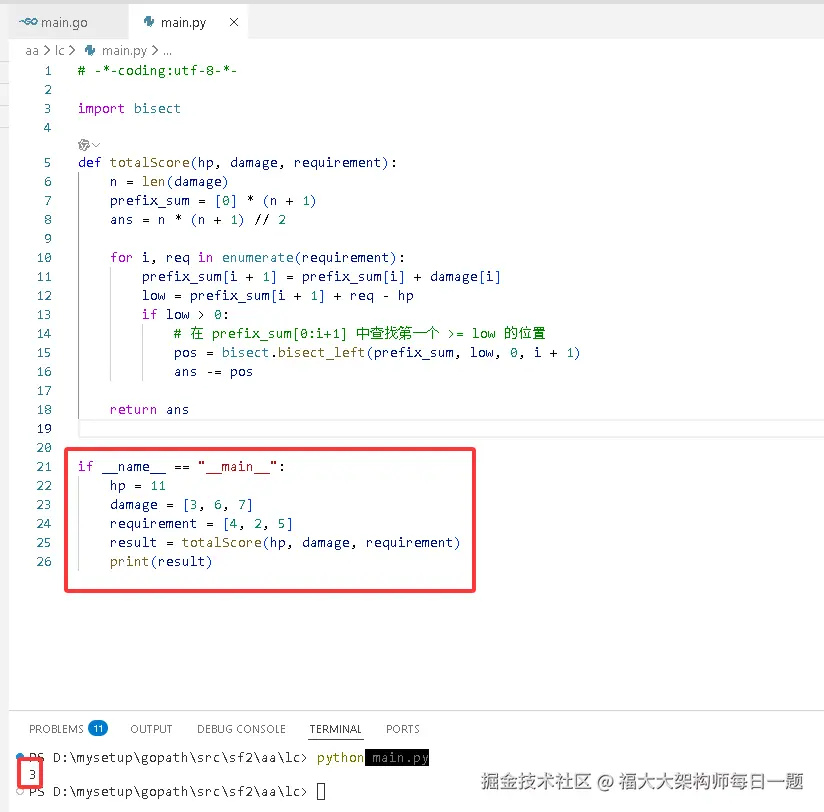
Task: Open the DEBUG CONSOLE tab
Action: 241,729
